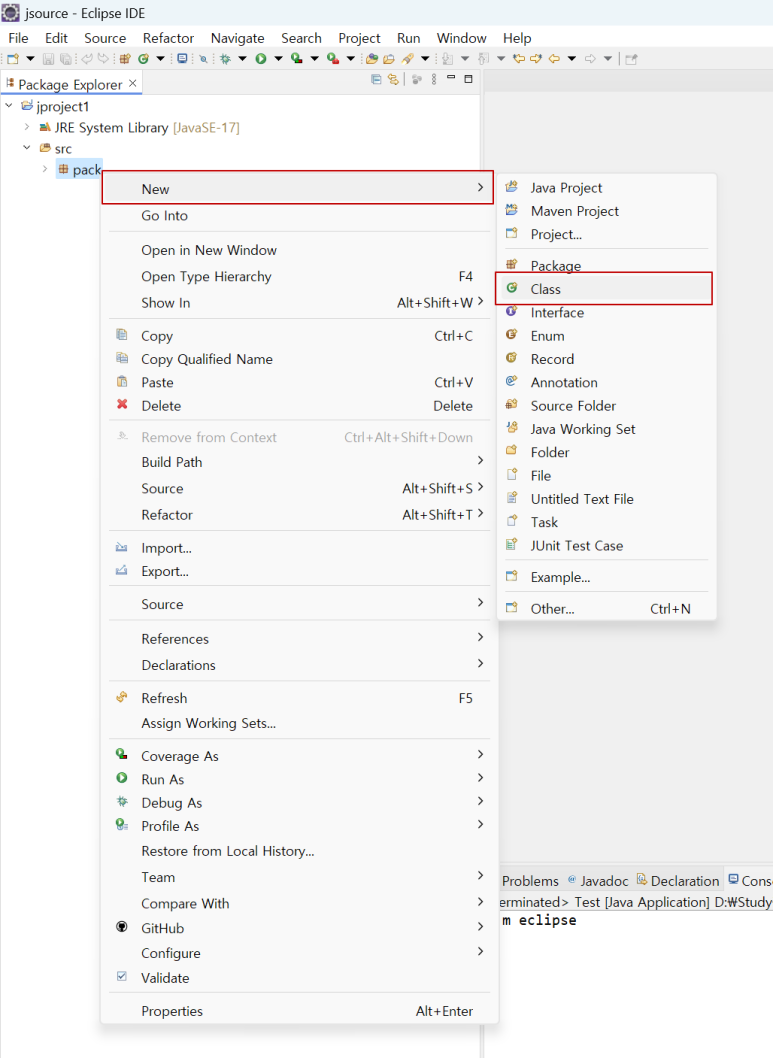Screen dimensions: 773x1058
Task: Open the Refactor menu in menu bar
Action: [168, 38]
